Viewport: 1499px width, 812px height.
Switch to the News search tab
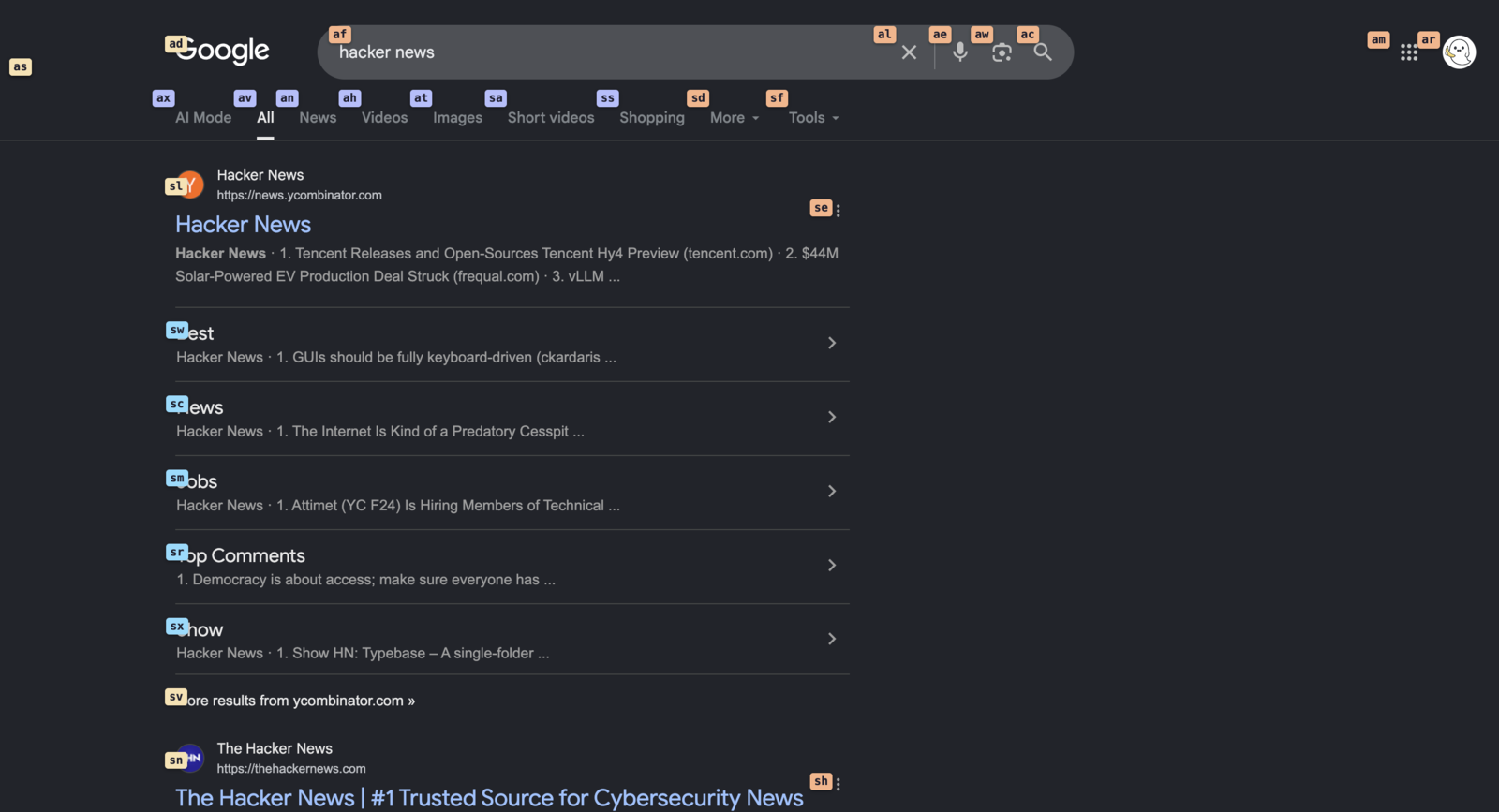[318, 118]
